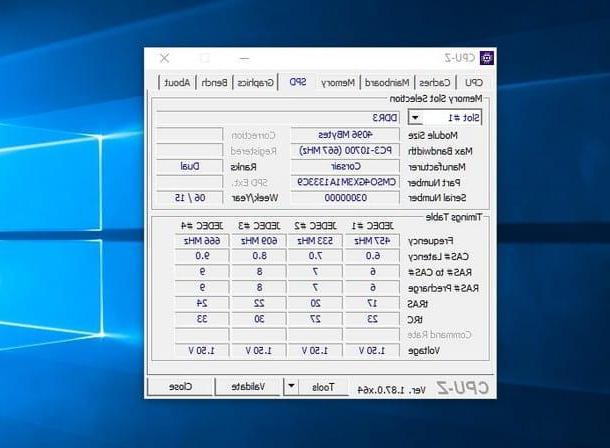The height and width of the screenshot is (448, 610).
Task: Click the Max Bandwidth label
Action: pyautogui.click(x=440, y=151)
